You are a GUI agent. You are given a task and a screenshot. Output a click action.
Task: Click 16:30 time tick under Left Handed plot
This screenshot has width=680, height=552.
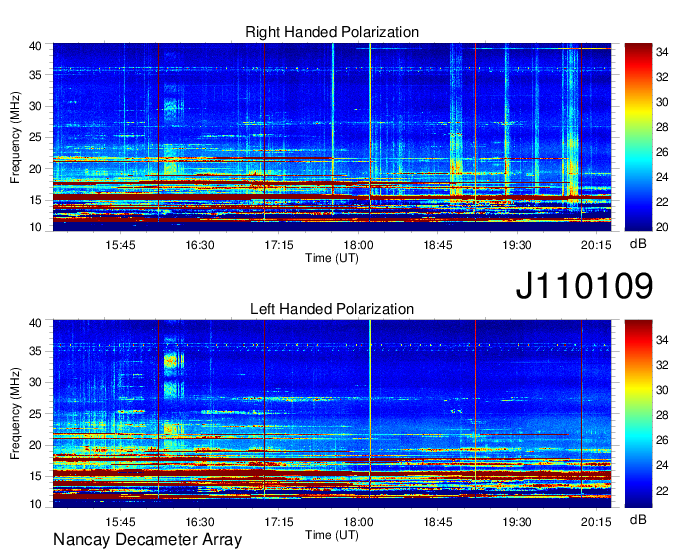click(x=199, y=522)
